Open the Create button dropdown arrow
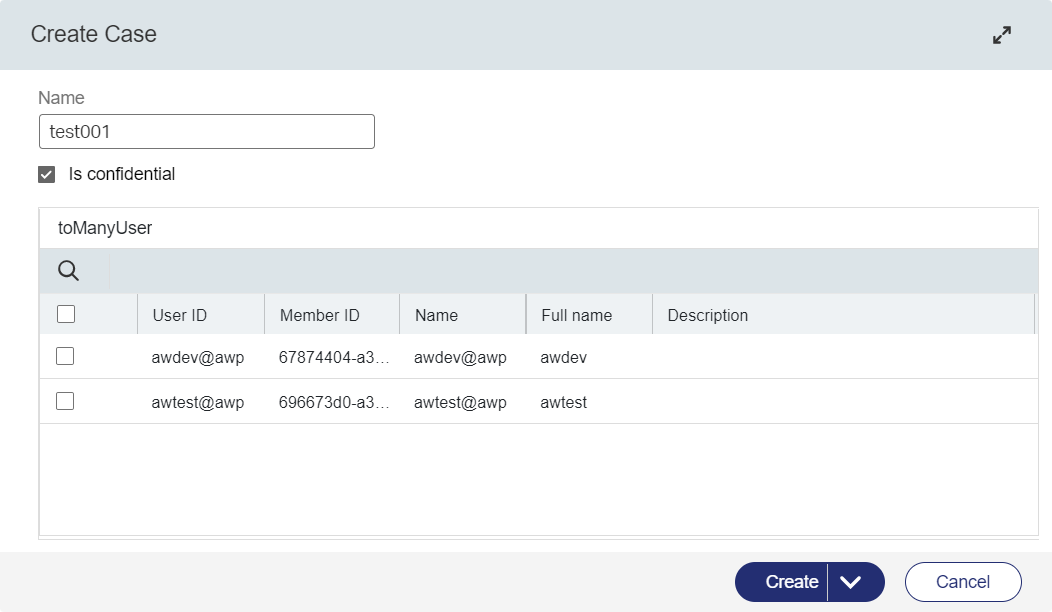 (851, 582)
